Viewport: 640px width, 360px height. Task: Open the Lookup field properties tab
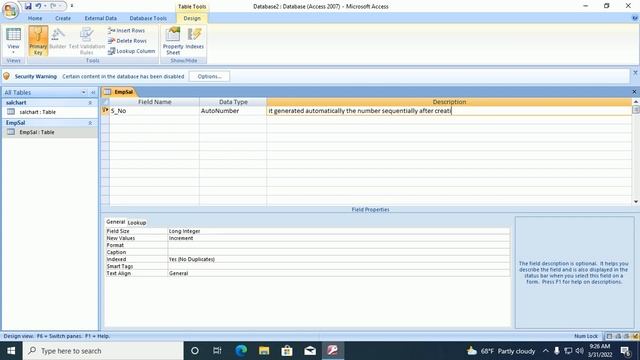coord(137,223)
